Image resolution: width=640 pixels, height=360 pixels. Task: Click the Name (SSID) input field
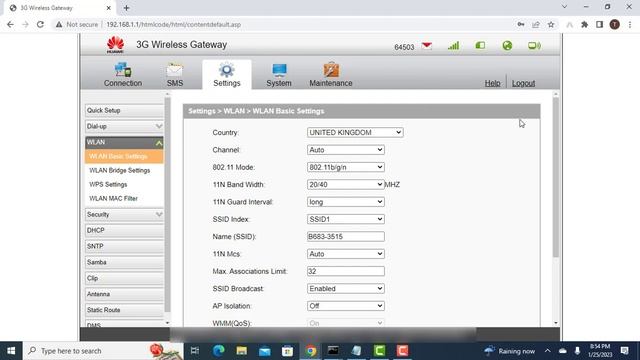click(x=346, y=237)
